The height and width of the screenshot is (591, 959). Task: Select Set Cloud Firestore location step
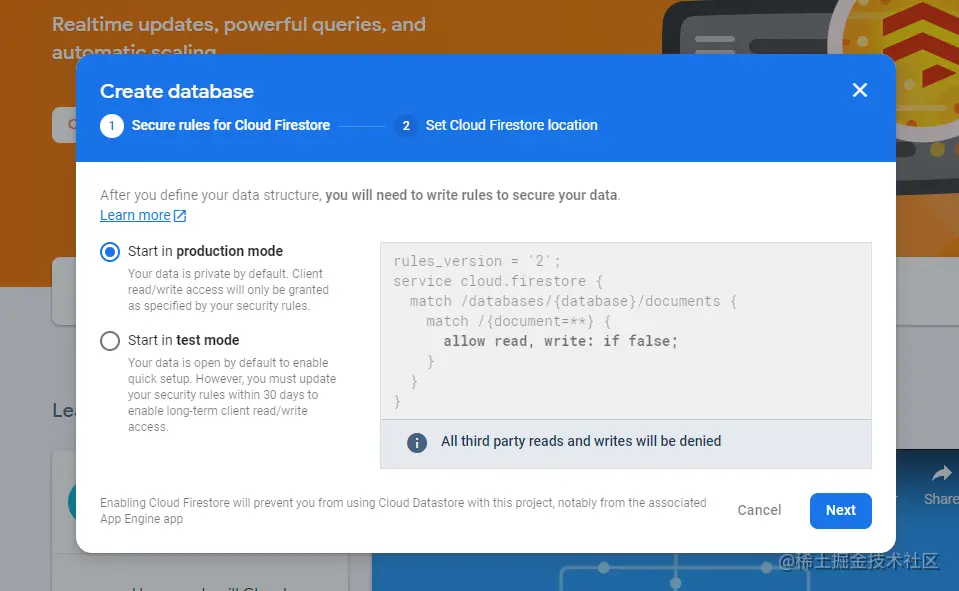[511, 125]
